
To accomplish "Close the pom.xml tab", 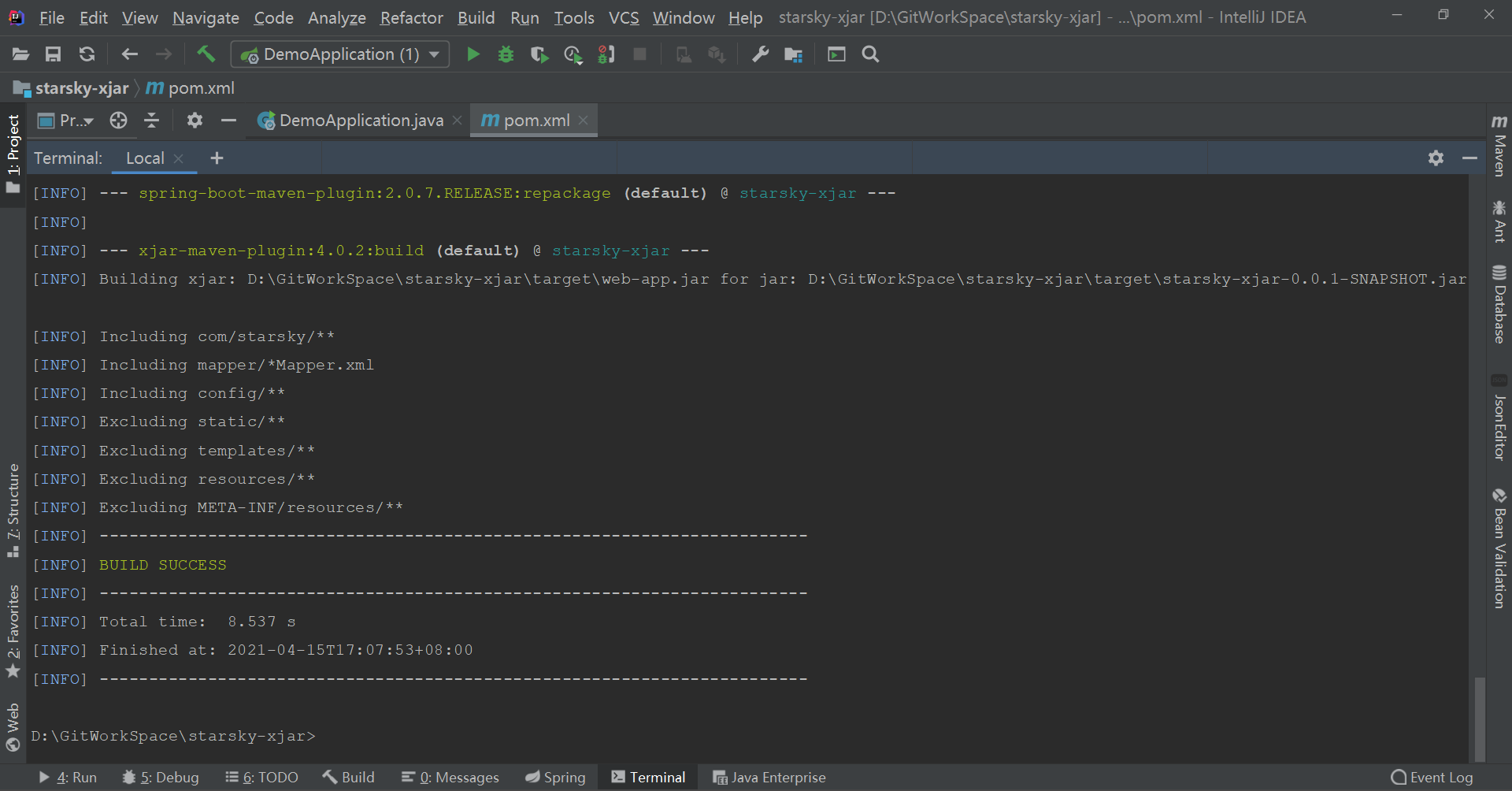I will (583, 121).
